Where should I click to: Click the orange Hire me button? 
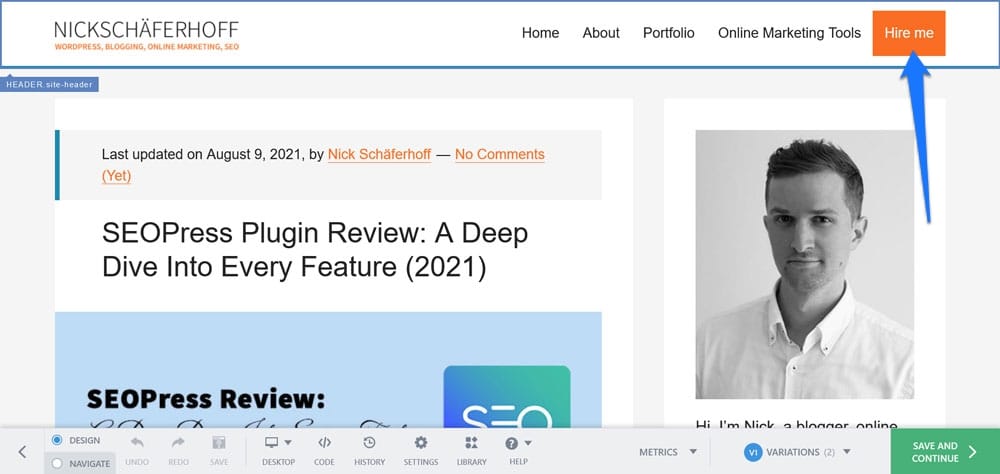908,33
